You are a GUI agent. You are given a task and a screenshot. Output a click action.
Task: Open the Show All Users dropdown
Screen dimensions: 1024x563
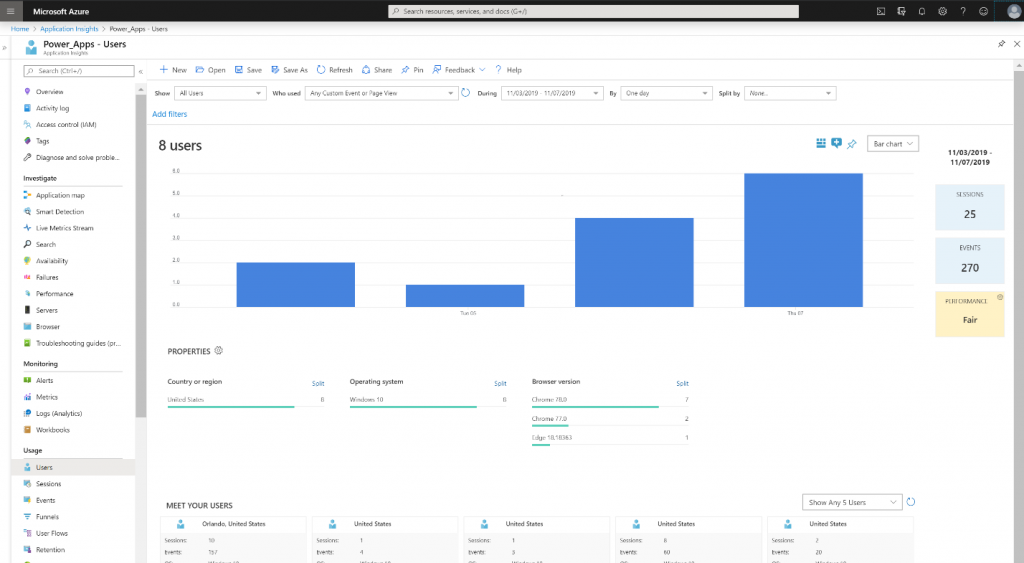[x=220, y=93]
